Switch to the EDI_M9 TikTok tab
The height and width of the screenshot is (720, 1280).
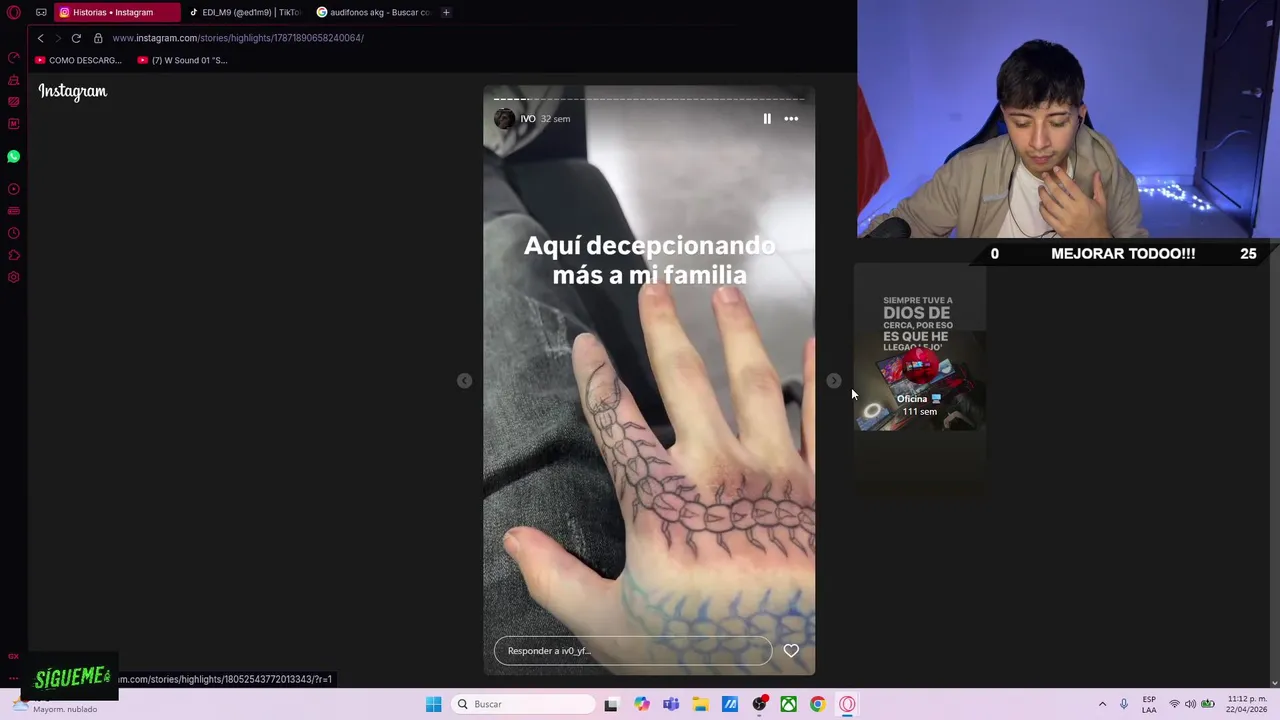pos(245,12)
